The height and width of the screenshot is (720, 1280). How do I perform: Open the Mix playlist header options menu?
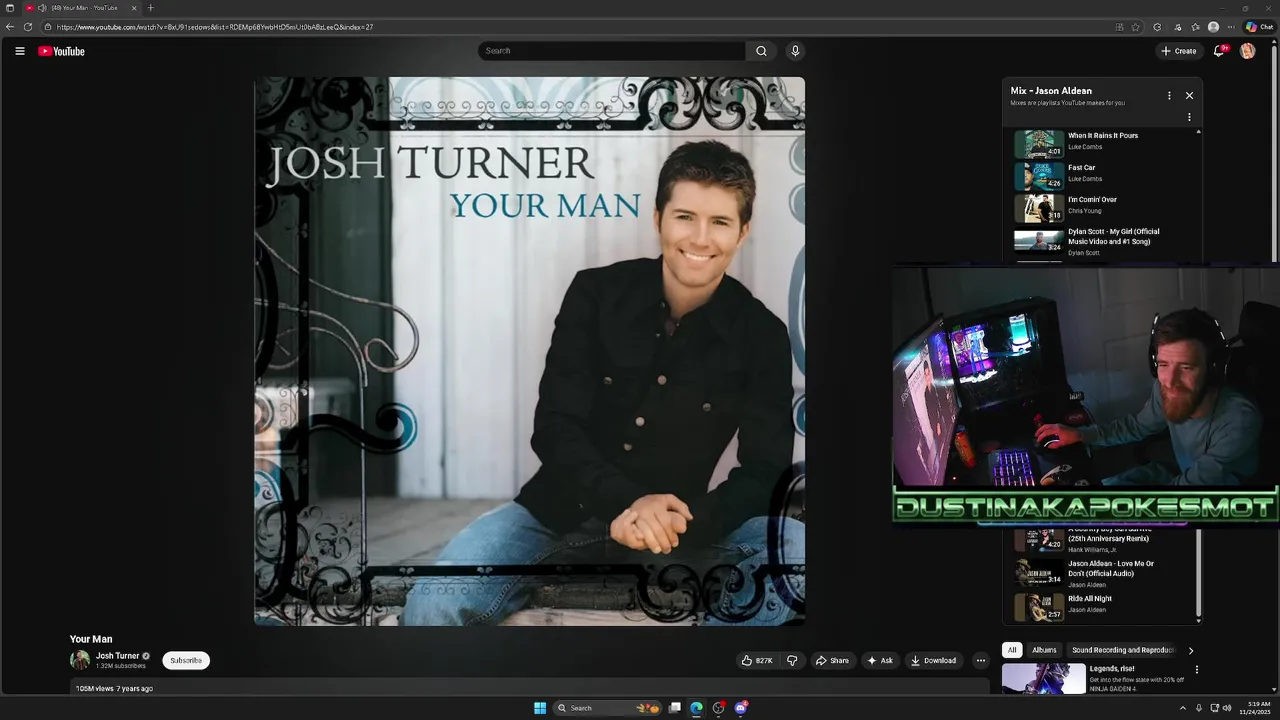pyautogui.click(x=1169, y=96)
